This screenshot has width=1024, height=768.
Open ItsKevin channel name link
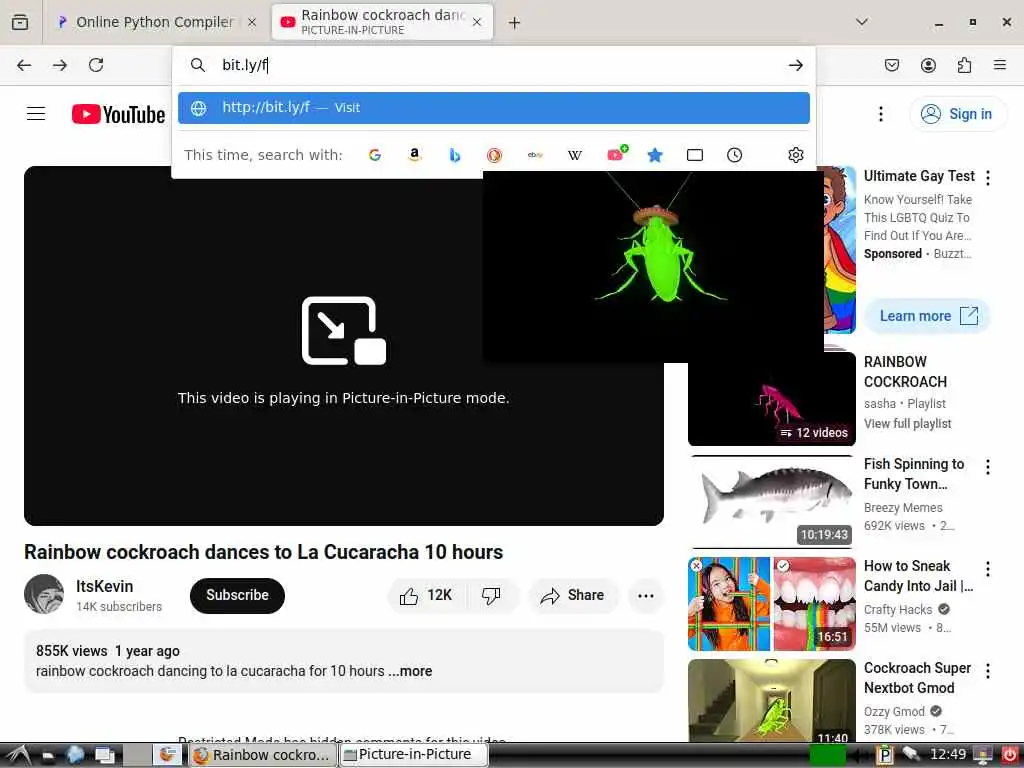[x=104, y=586]
